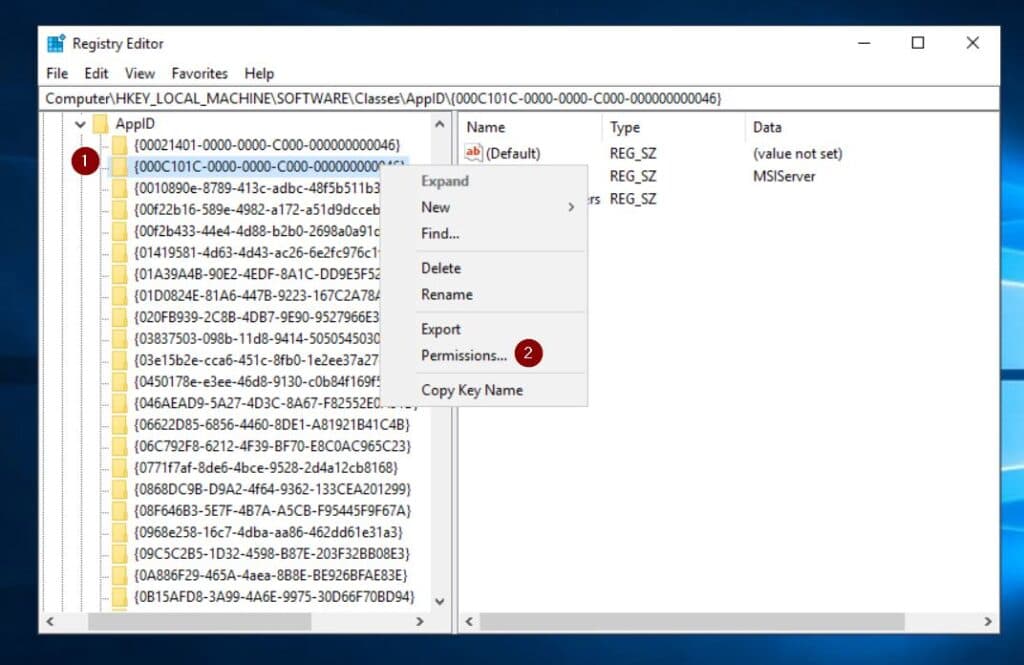Click folder icon of {0010890e-8789-413c key

click(x=120, y=188)
